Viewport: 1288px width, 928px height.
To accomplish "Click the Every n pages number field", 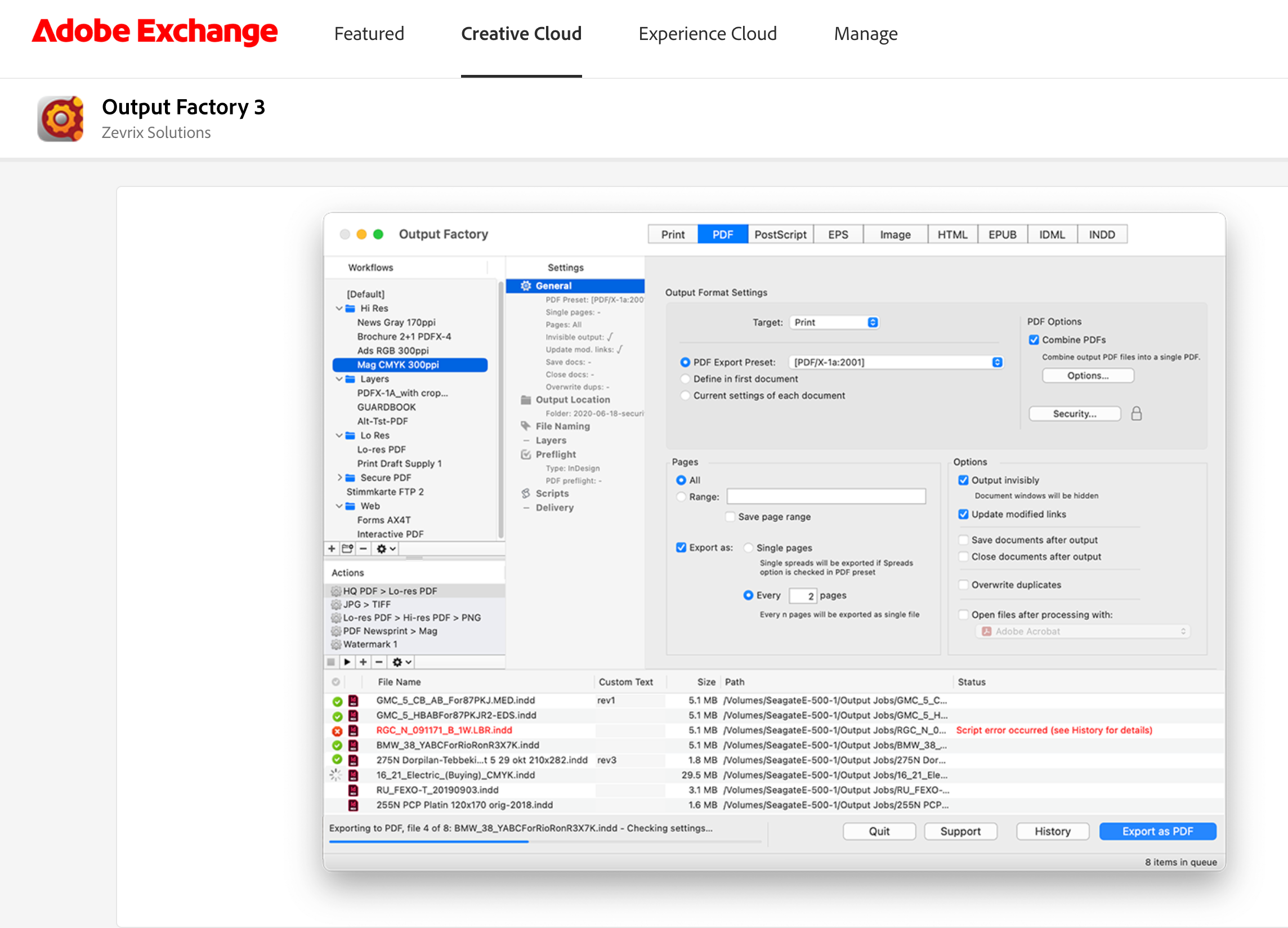I will (x=803, y=596).
